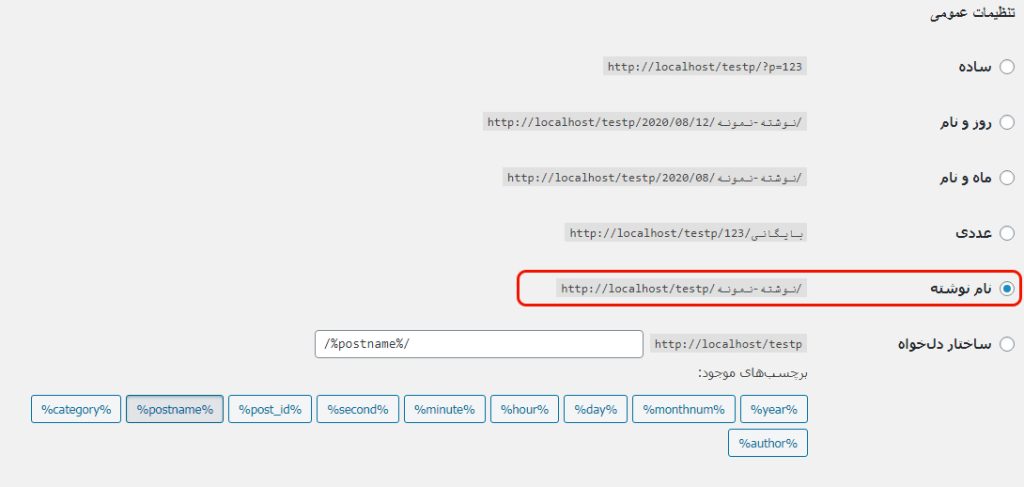Insert the %minute% tag
The height and width of the screenshot is (487, 1024).
[x=445, y=409]
